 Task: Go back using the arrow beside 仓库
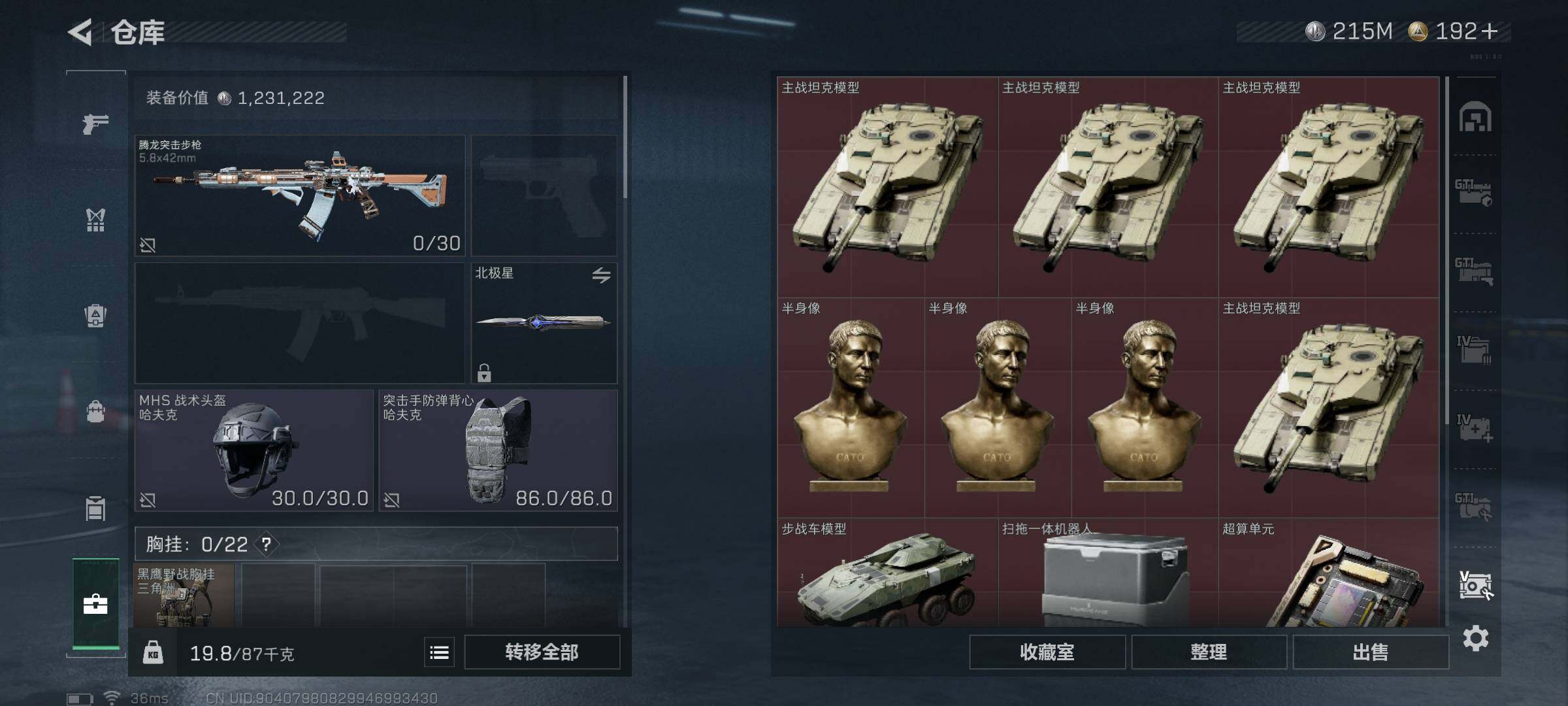tap(80, 32)
